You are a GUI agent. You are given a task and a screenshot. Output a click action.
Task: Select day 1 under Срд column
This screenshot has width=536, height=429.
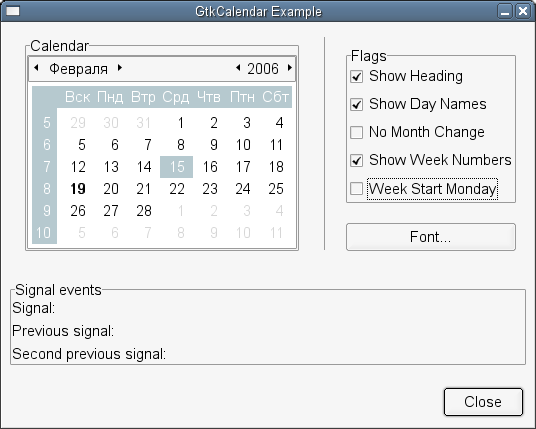(180, 123)
